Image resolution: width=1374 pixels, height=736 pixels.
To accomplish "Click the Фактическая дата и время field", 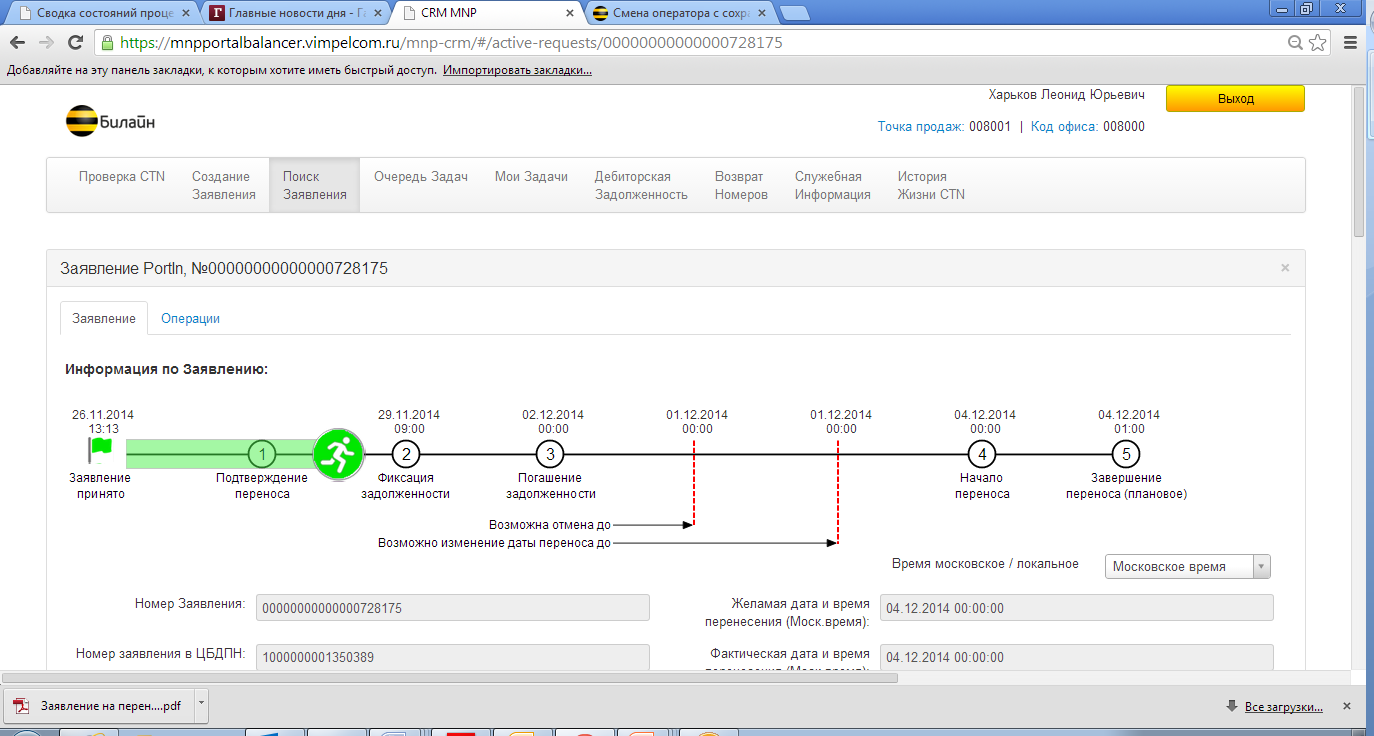I will click(1076, 657).
